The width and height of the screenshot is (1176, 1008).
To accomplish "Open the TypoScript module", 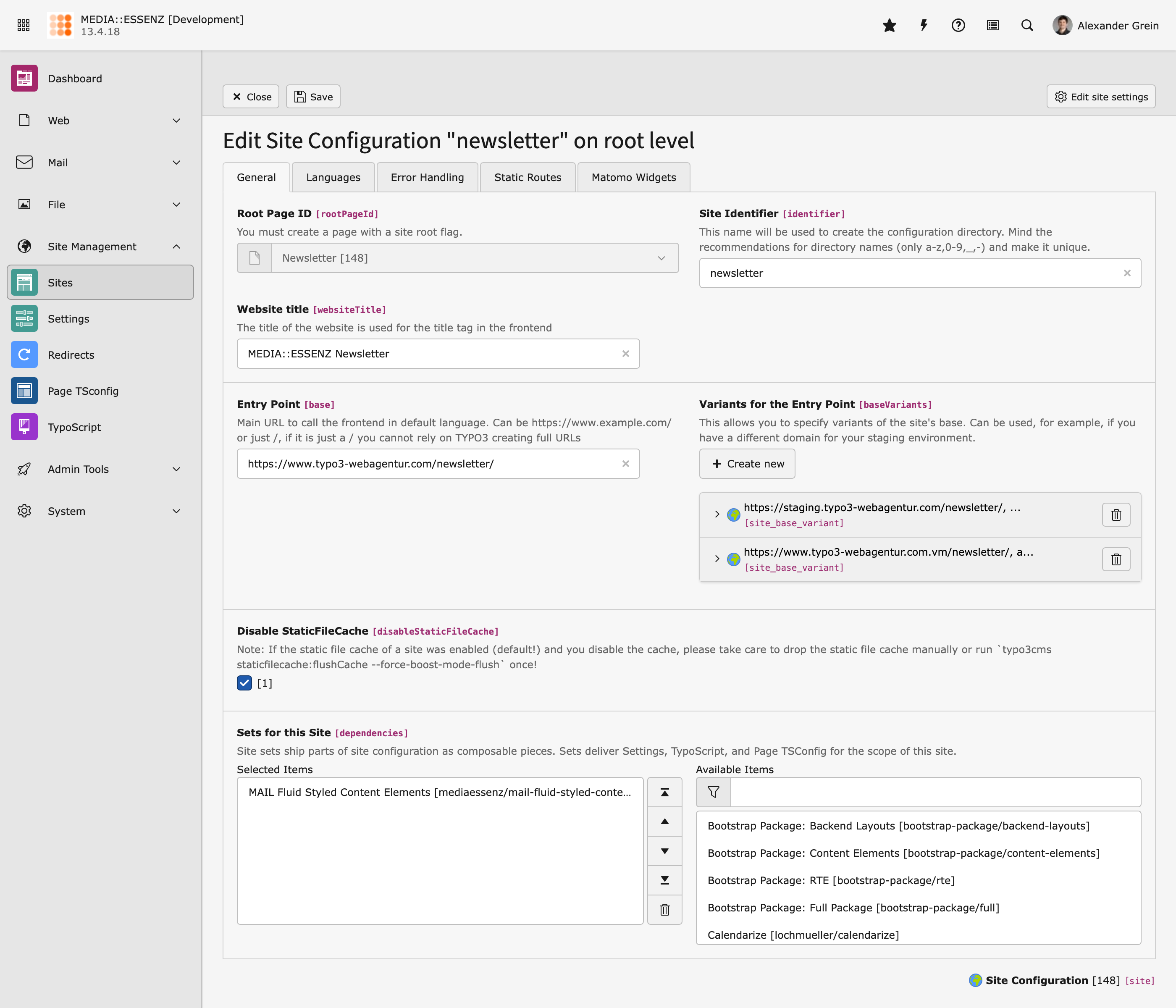I will point(74,428).
